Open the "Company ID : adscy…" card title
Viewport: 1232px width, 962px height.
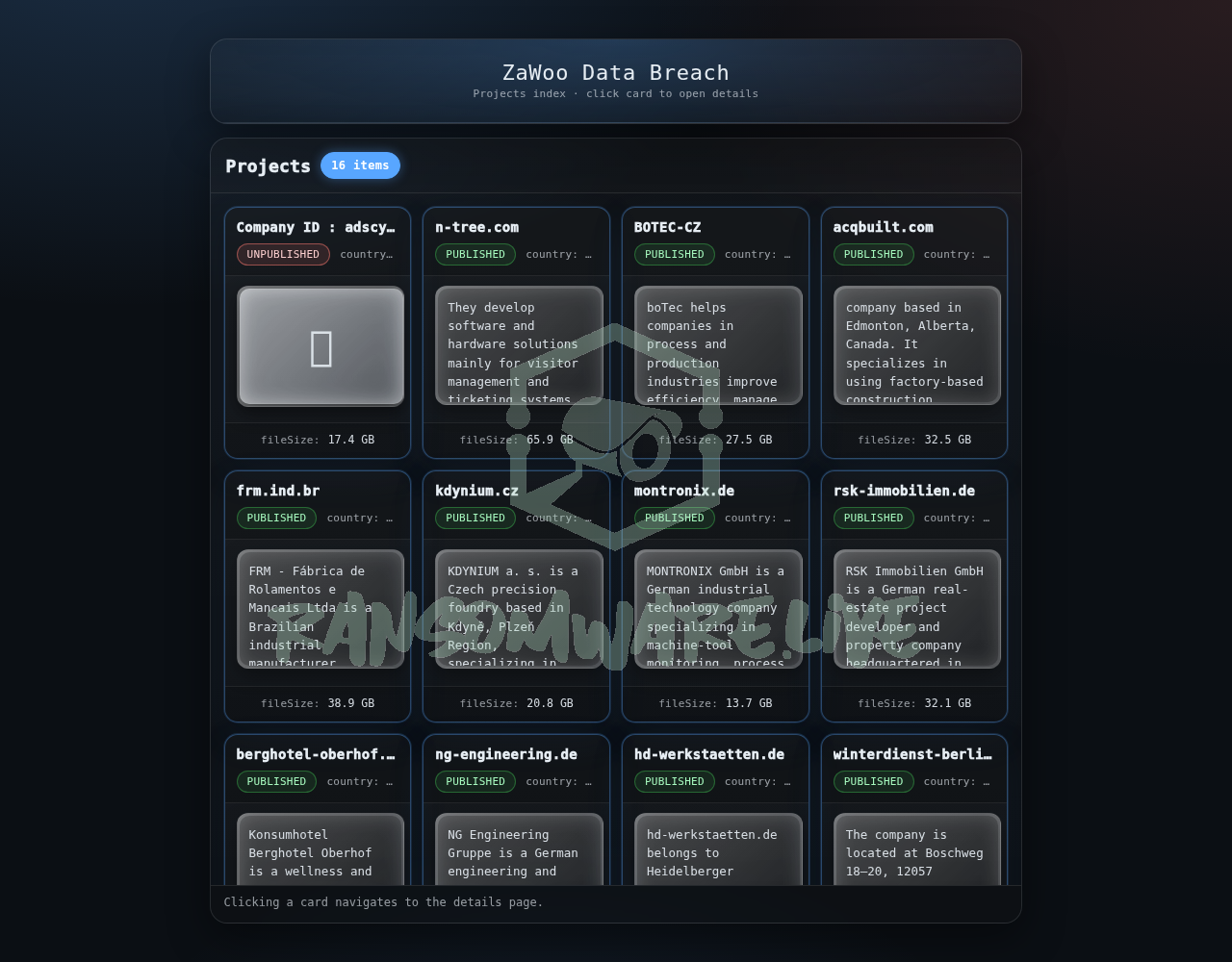click(x=316, y=227)
